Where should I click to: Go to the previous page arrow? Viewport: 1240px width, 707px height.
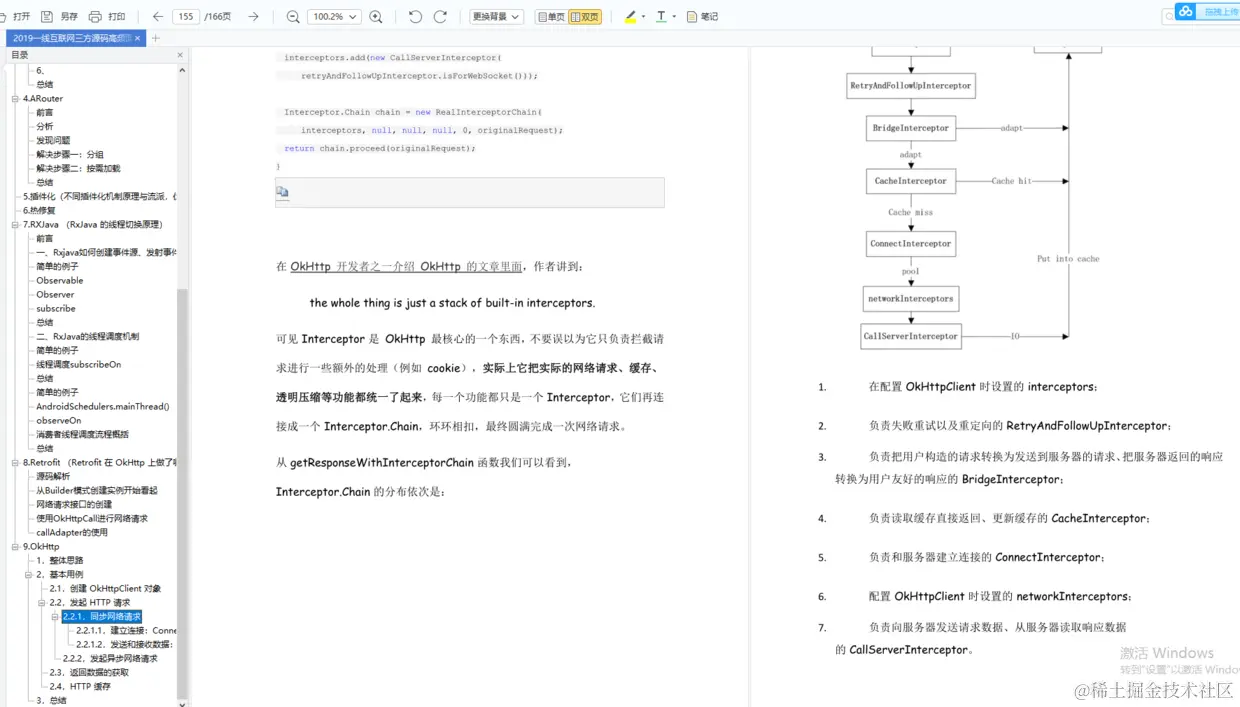[158, 17]
